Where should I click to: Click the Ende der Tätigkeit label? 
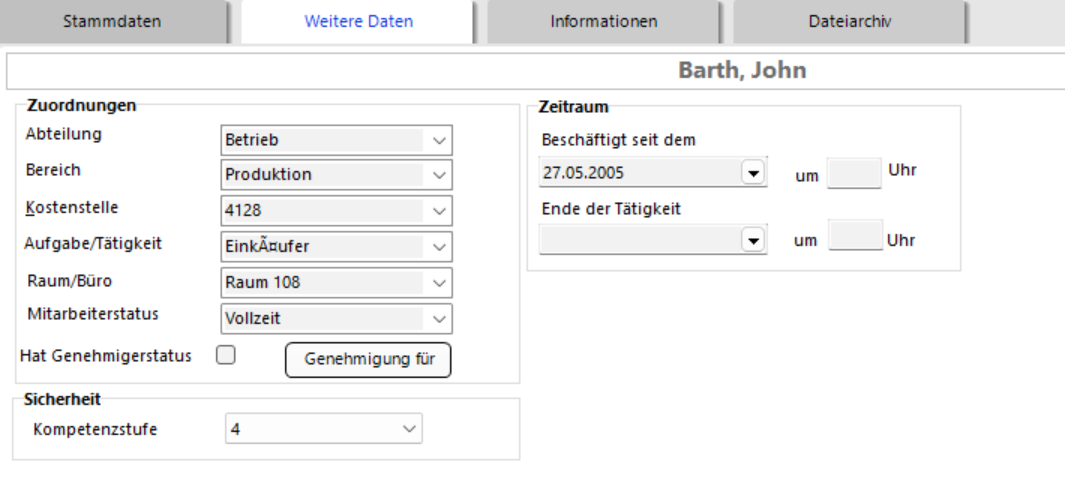(611, 209)
